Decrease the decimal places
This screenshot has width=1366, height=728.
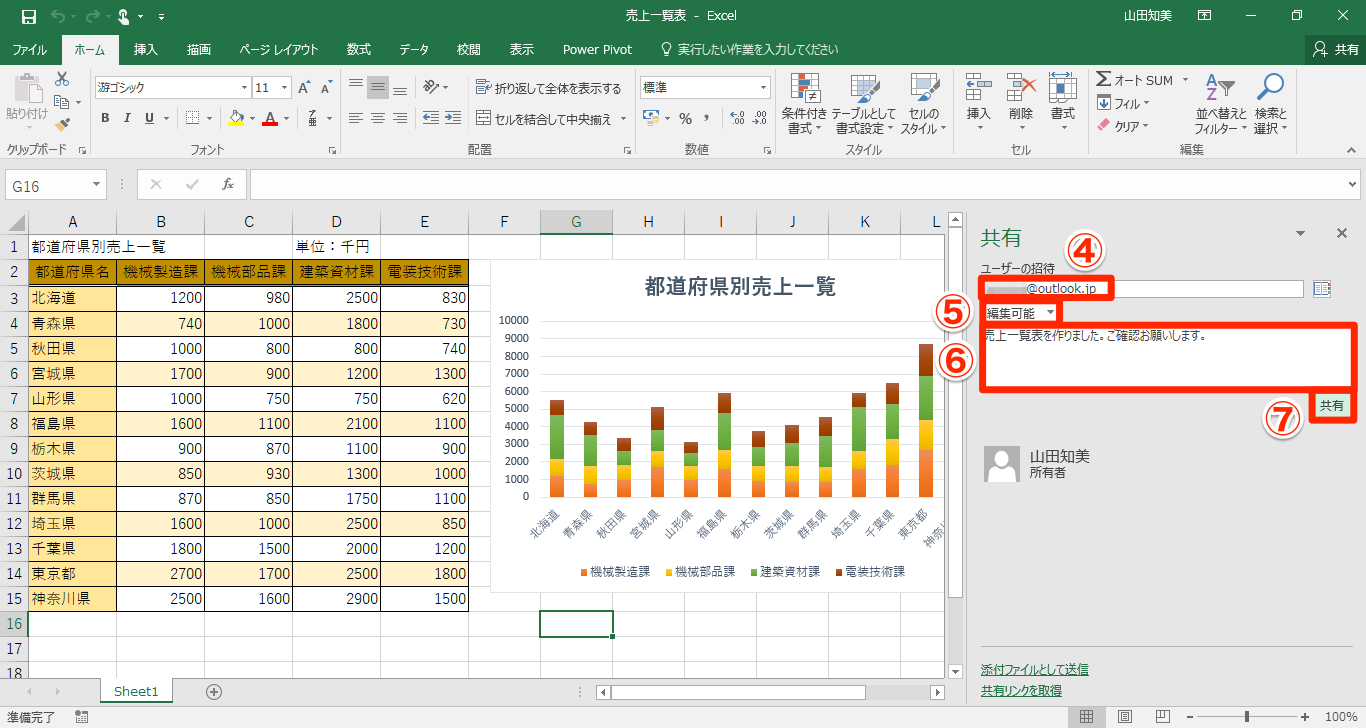tap(761, 118)
